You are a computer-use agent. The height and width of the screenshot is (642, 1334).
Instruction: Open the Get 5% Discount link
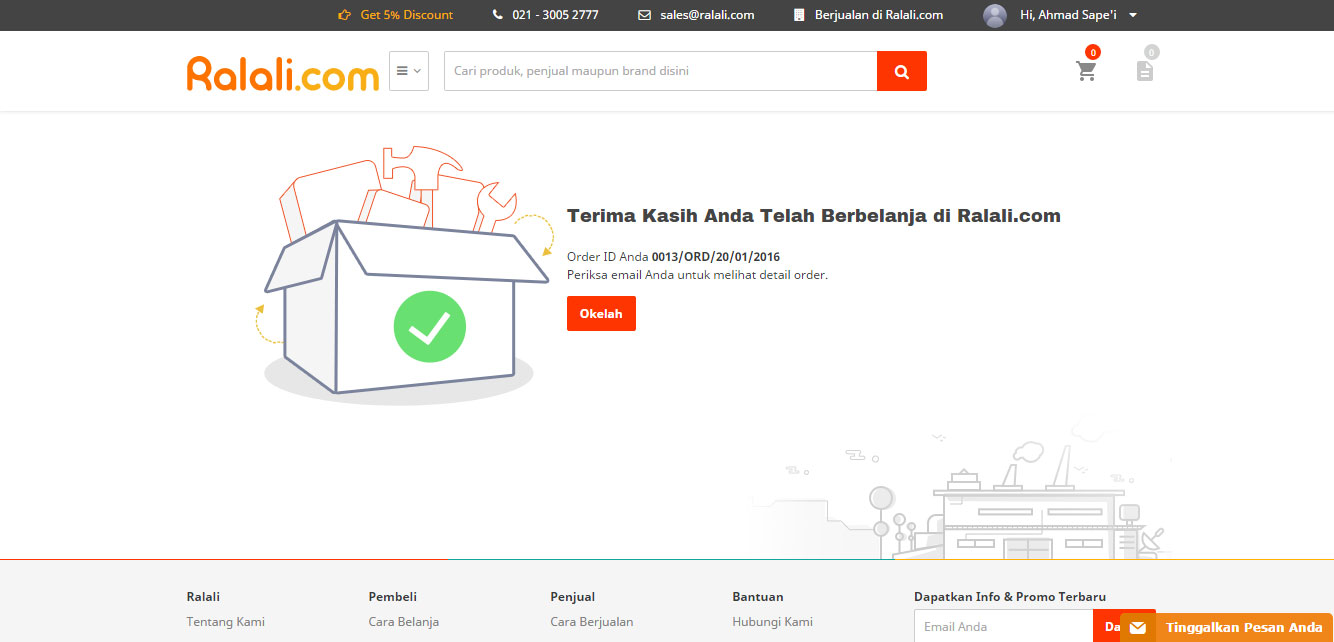(404, 14)
